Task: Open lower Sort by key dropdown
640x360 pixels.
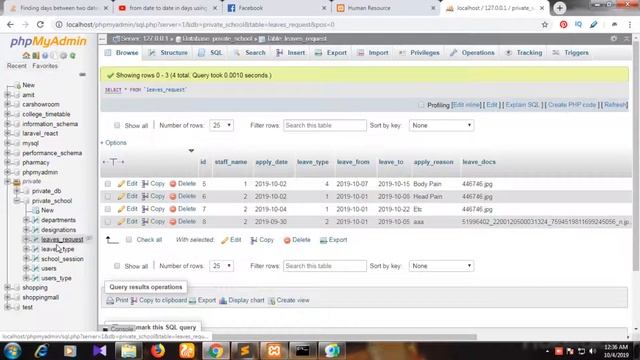Action: (441, 266)
